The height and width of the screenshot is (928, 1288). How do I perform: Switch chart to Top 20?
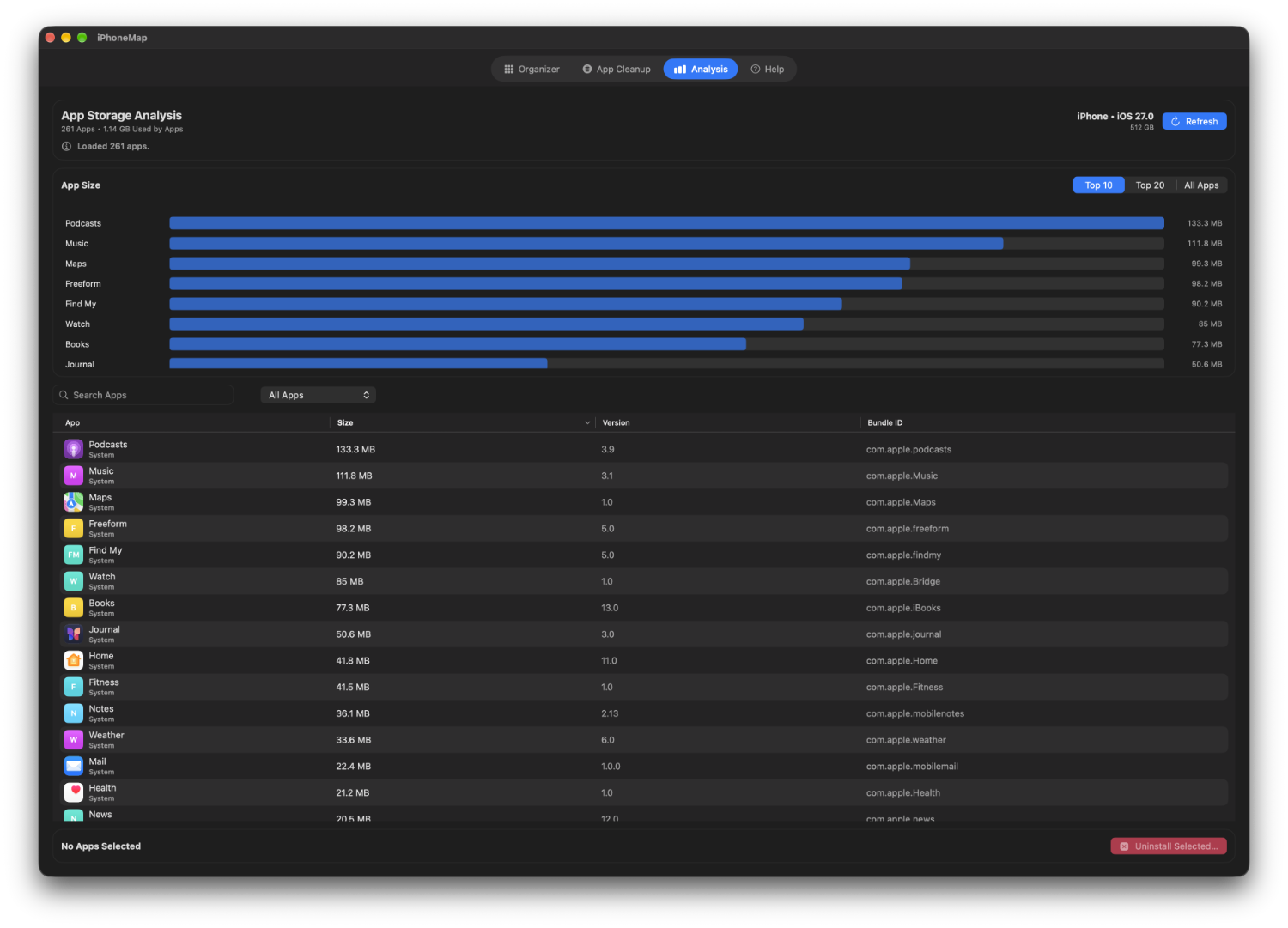tap(1150, 185)
